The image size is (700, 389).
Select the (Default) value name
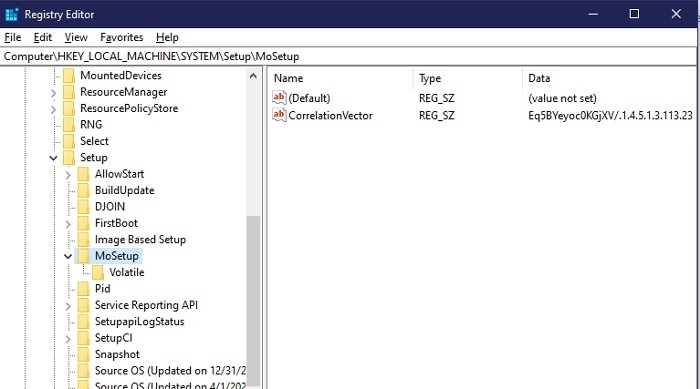pyautogui.click(x=309, y=98)
